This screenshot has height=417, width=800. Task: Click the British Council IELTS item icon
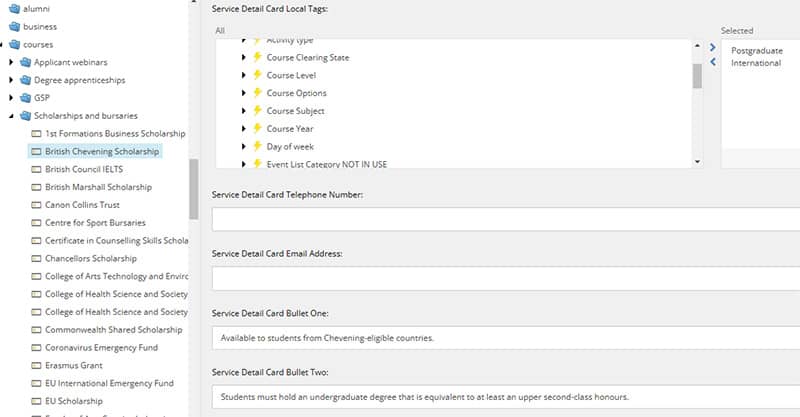point(36,169)
